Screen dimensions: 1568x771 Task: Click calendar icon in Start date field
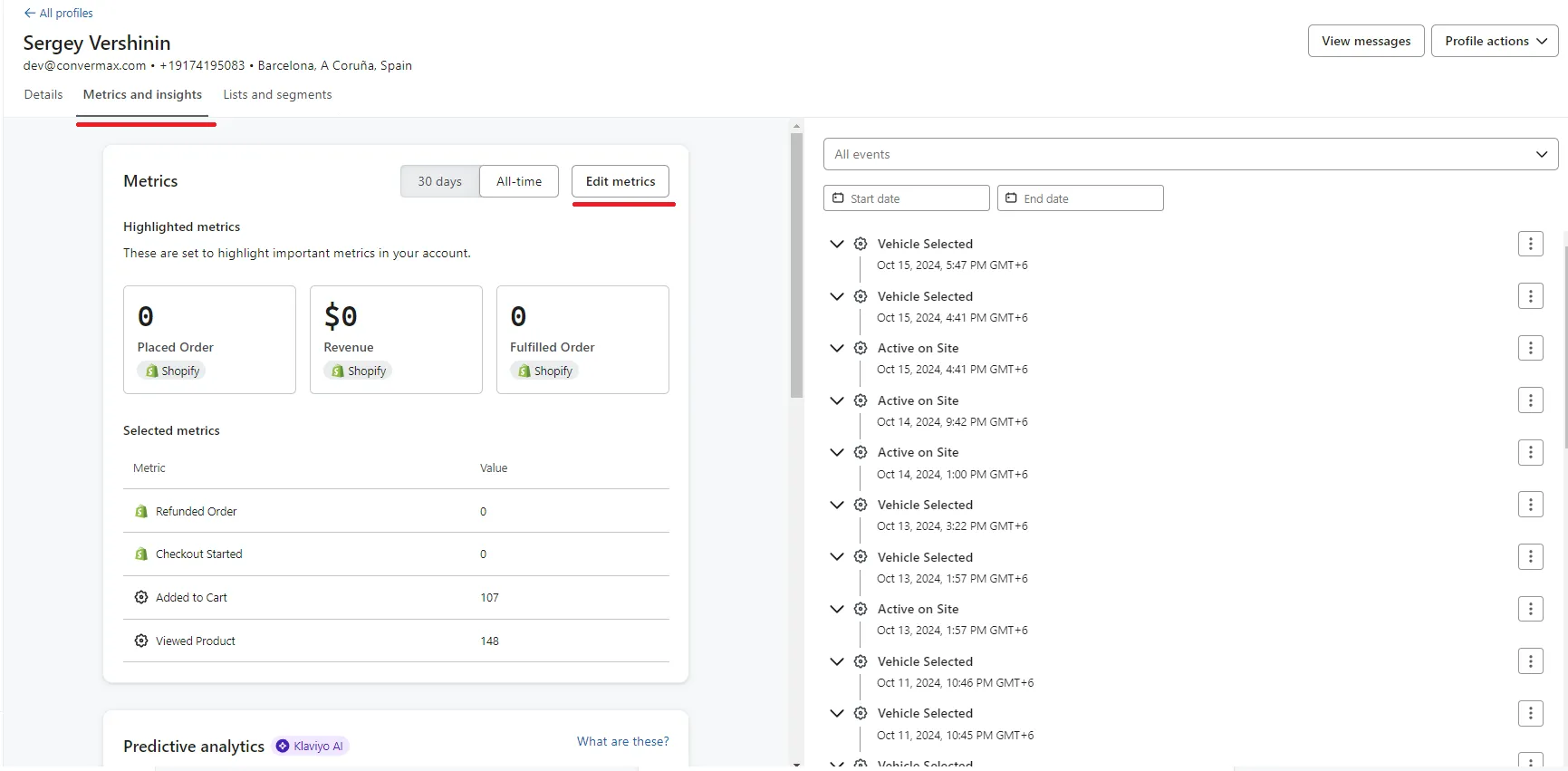(x=838, y=198)
